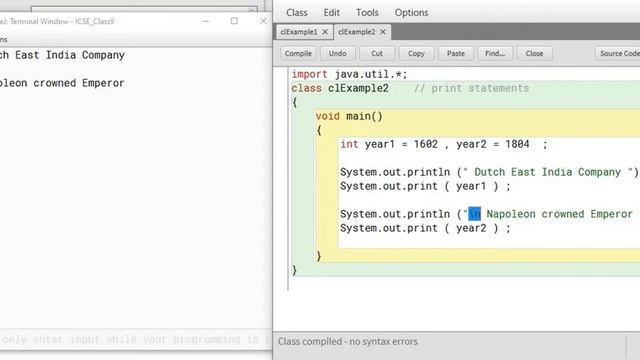The width and height of the screenshot is (640, 360).
Task: Click the Compile button
Action: click(x=298, y=53)
